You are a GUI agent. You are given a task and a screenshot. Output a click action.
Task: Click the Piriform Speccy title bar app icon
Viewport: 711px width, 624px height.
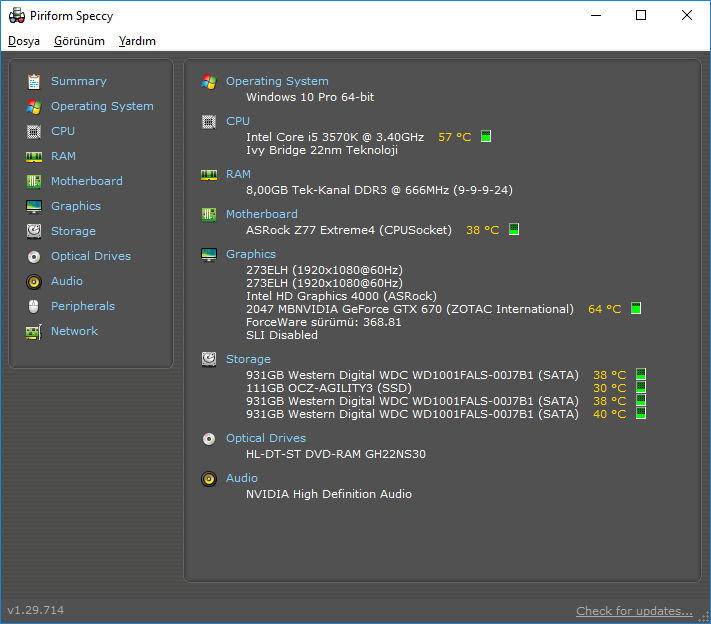point(17,15)
